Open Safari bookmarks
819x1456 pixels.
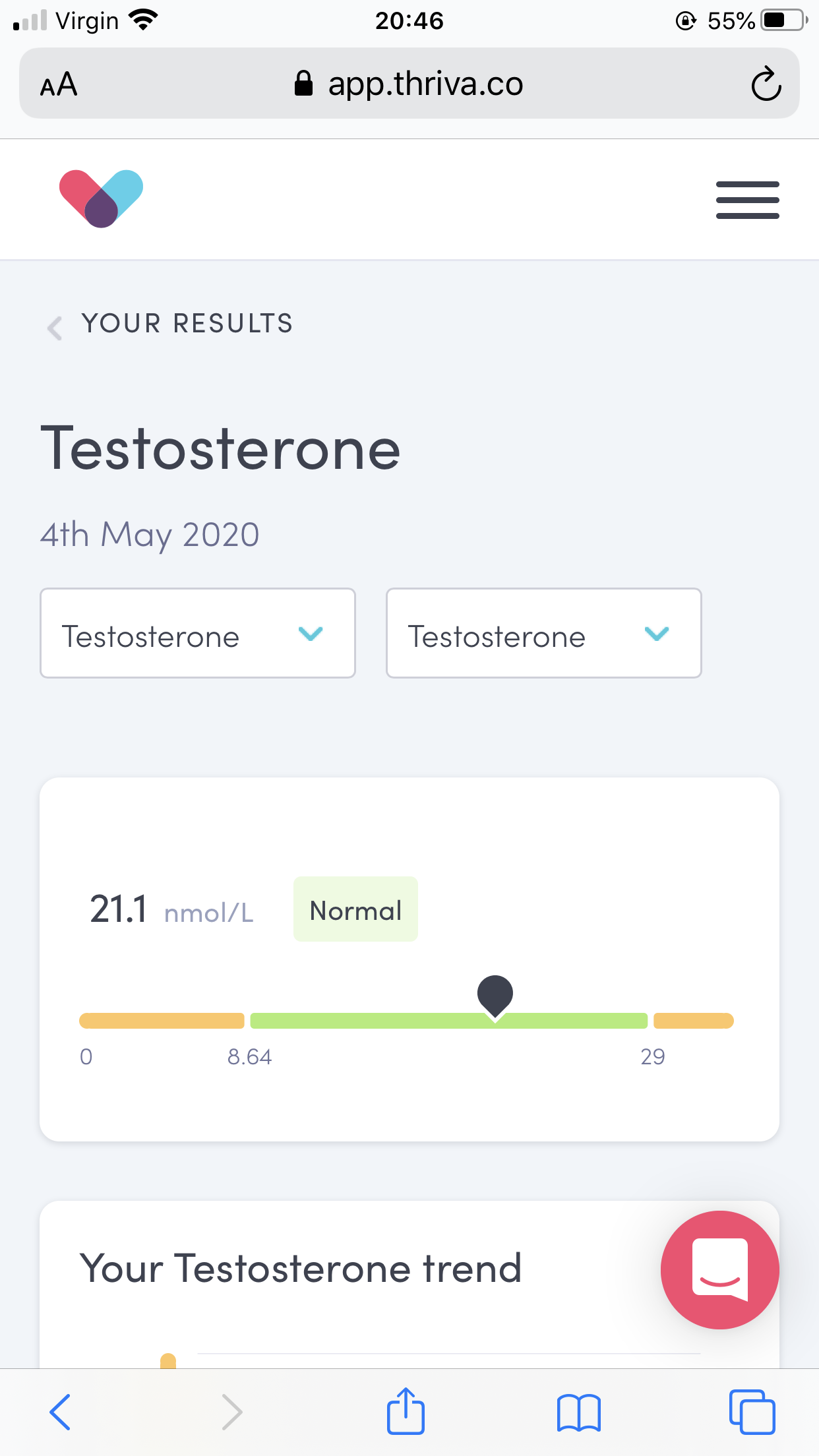tap(578, 1412)
